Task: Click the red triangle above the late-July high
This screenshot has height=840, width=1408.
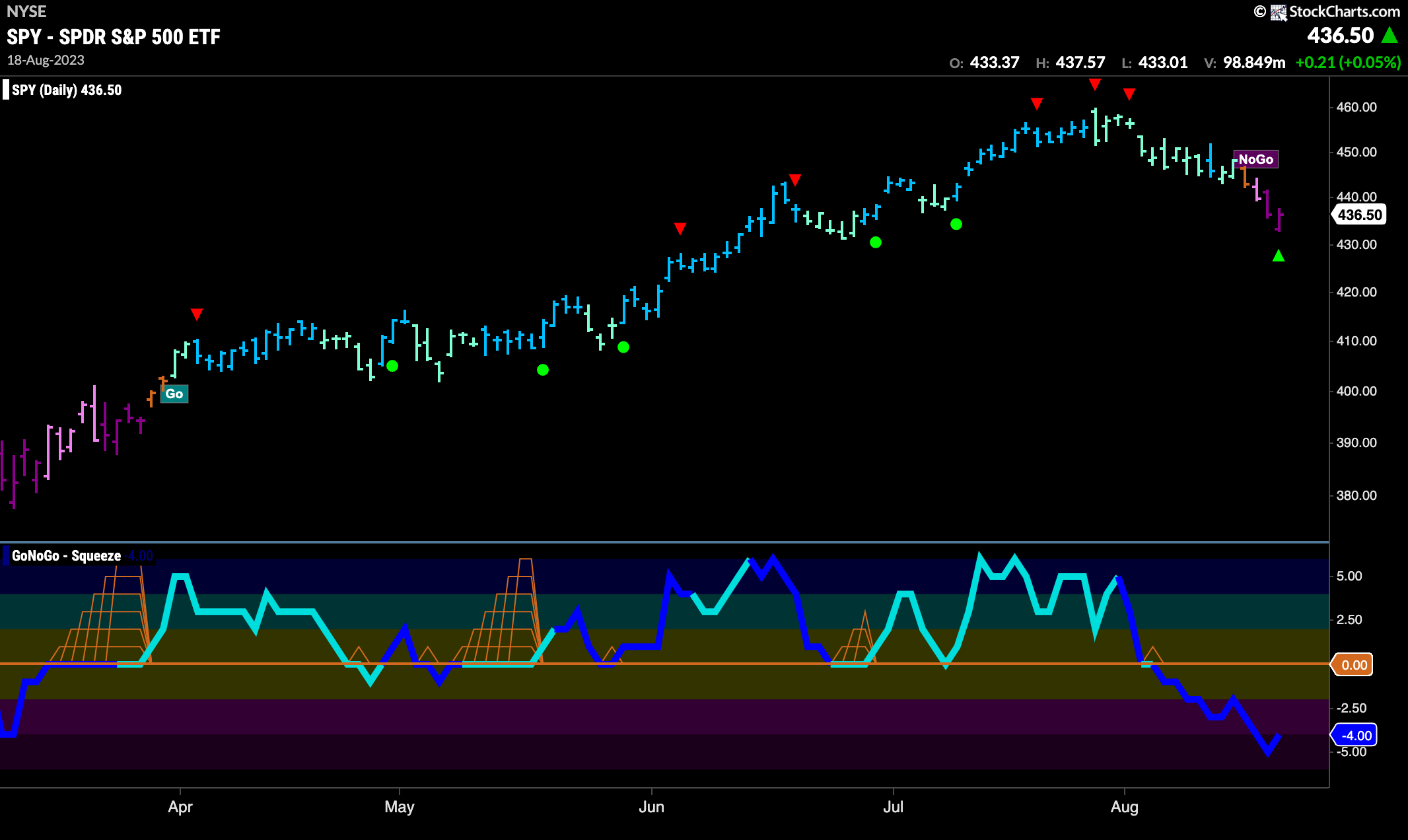Action: point(1095,84)
